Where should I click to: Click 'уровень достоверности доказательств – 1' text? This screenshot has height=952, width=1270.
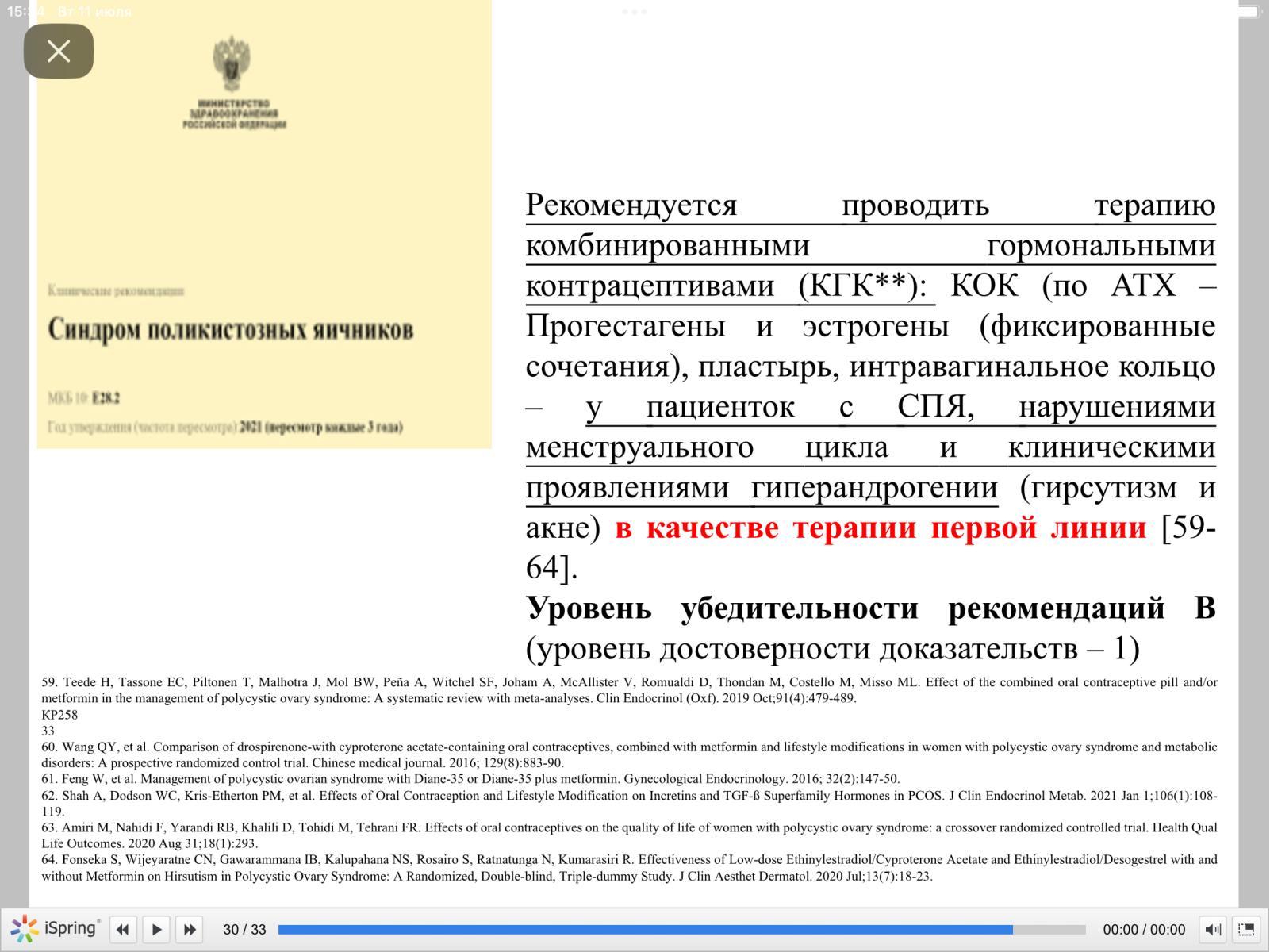(x=832, y=649)
